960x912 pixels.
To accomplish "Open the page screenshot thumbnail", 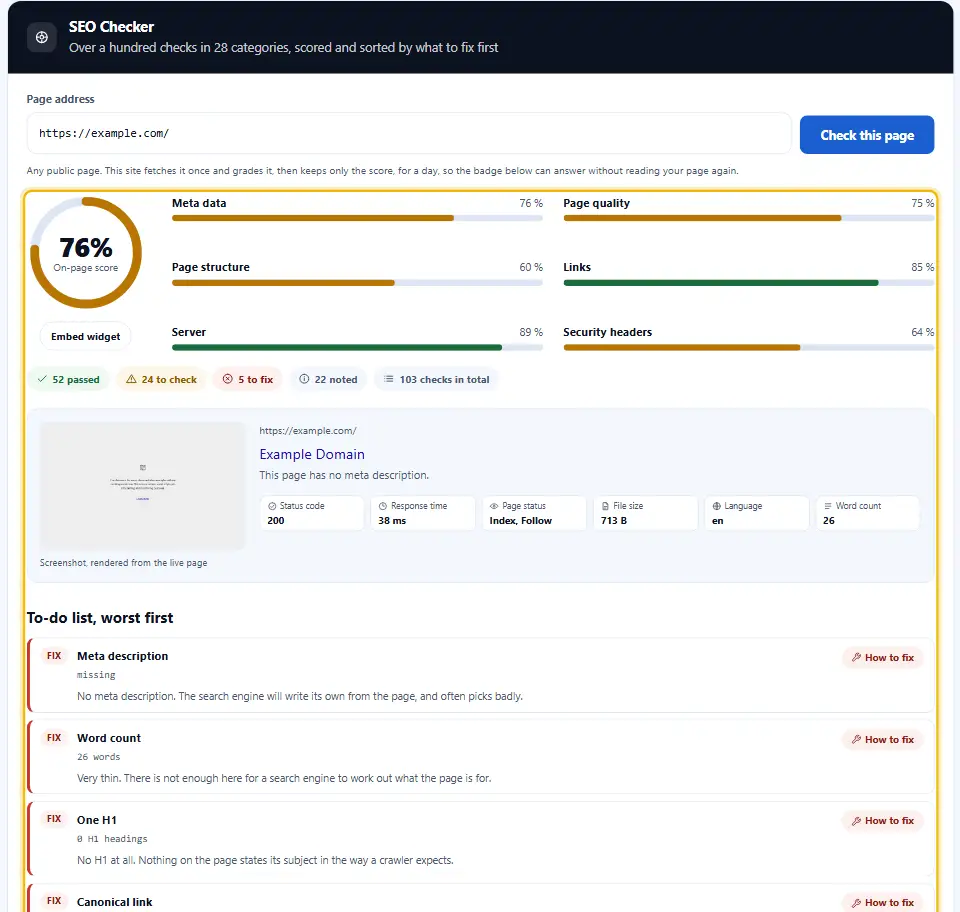I will point(142,486).
